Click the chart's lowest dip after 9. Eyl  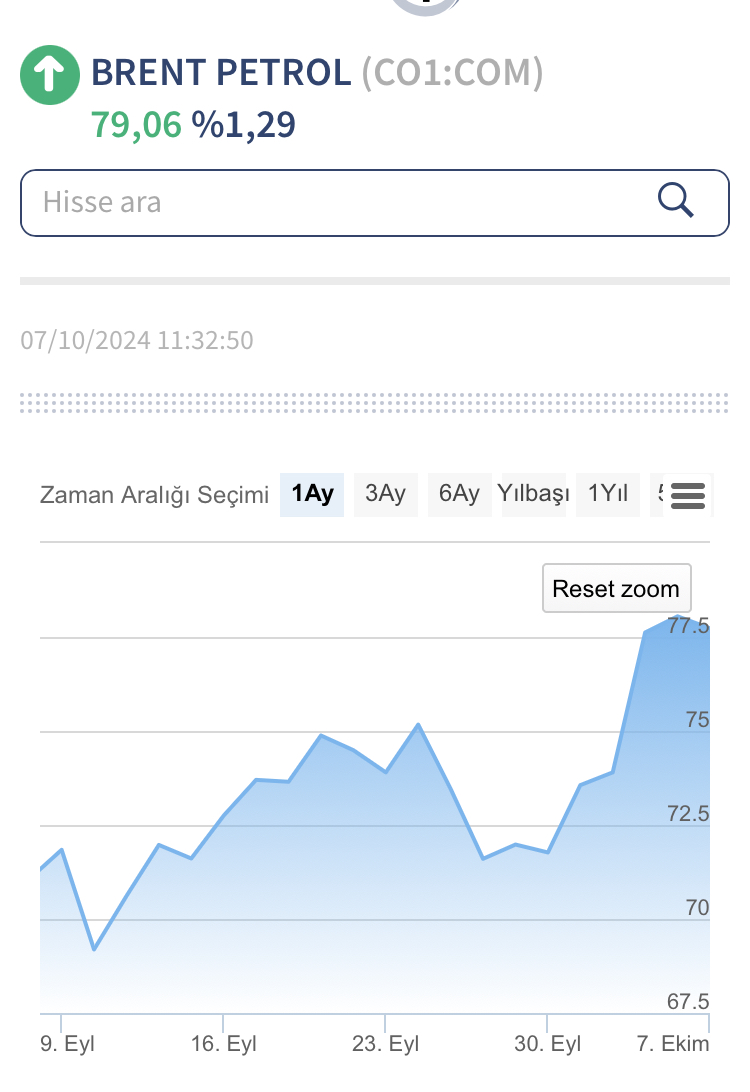pos(94,949)
